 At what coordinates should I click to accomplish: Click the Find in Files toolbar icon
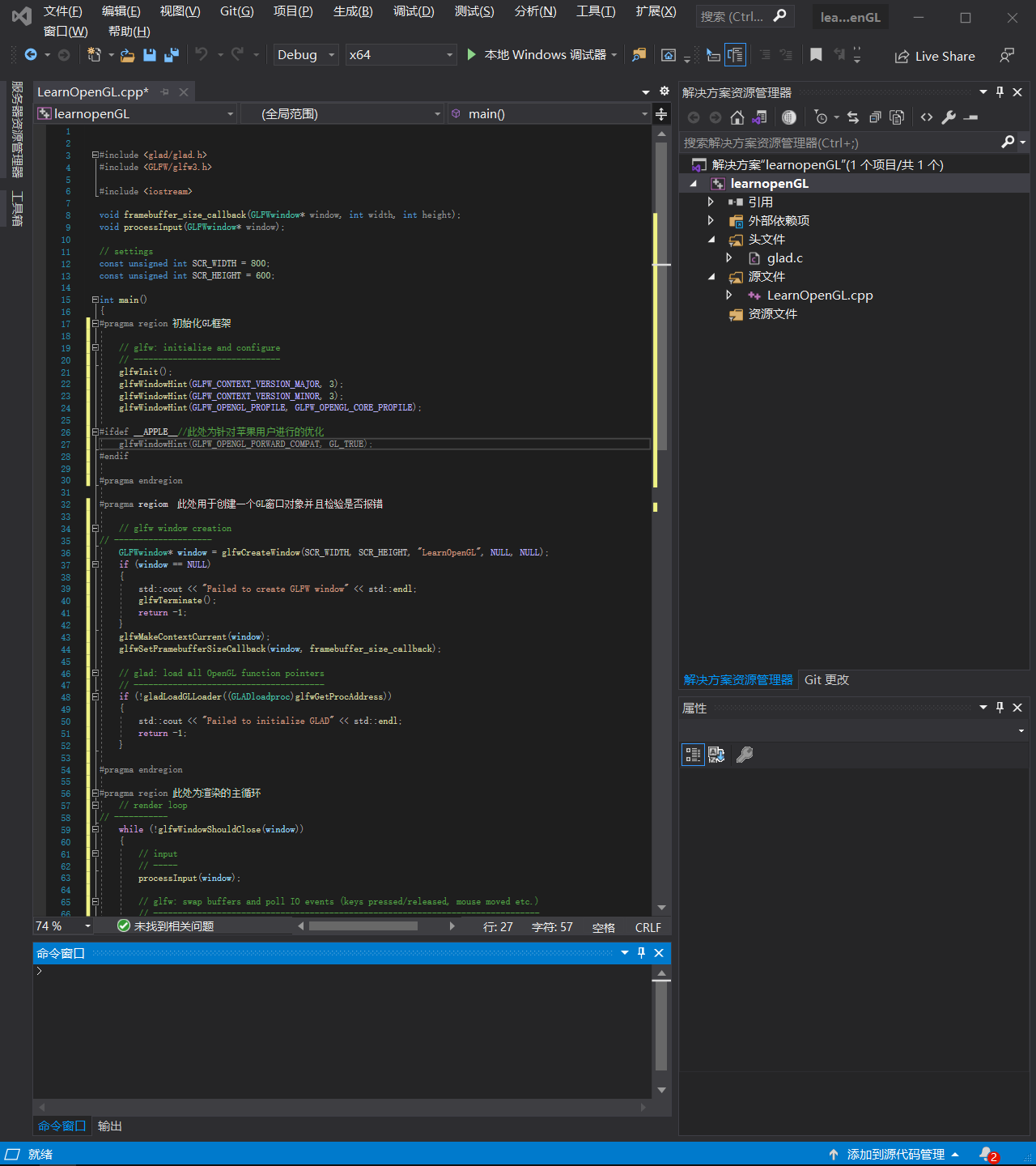click(639, 55)
